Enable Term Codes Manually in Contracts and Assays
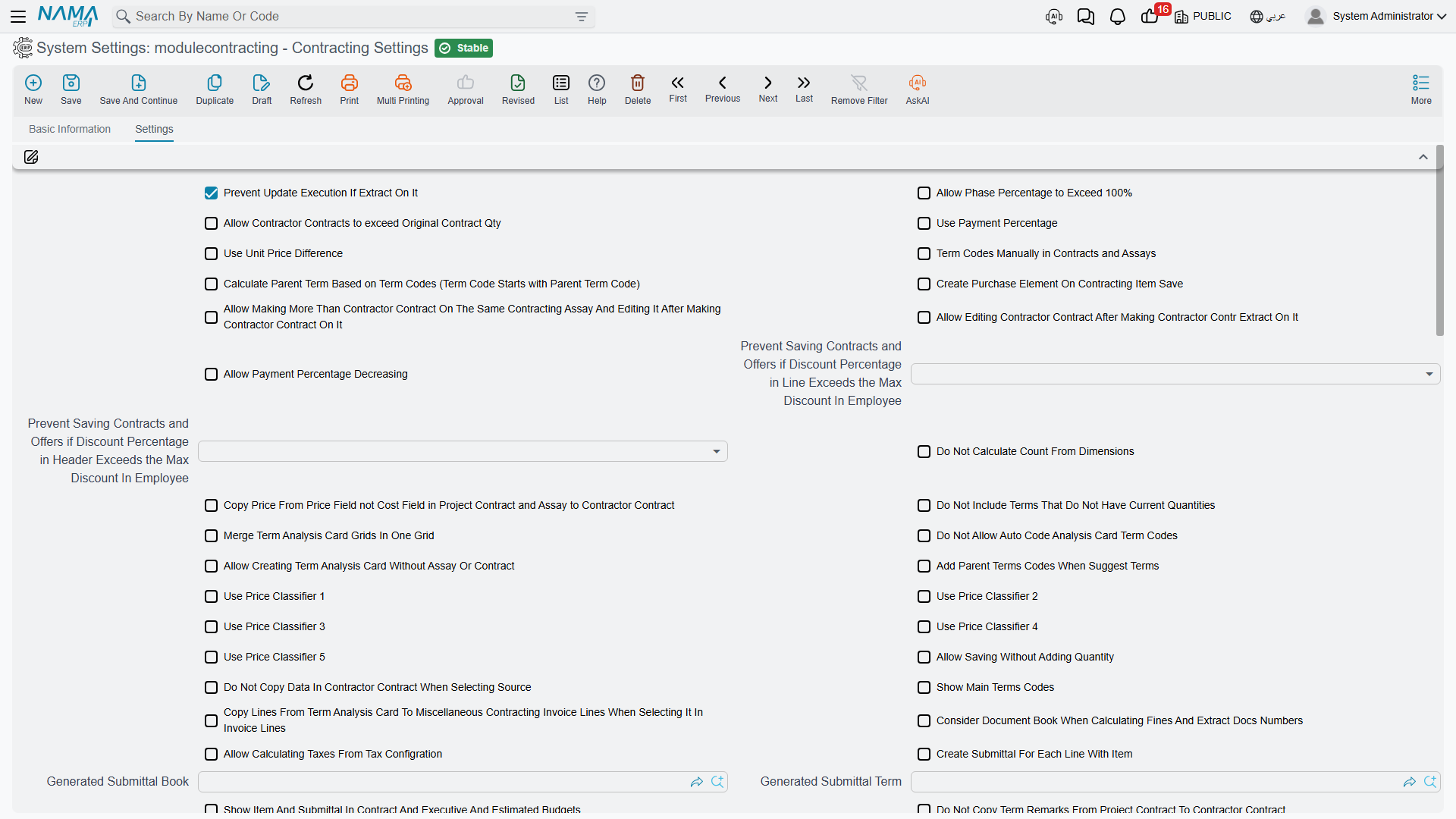Screen dimensions: 1456x819 (x=924, y=254)
